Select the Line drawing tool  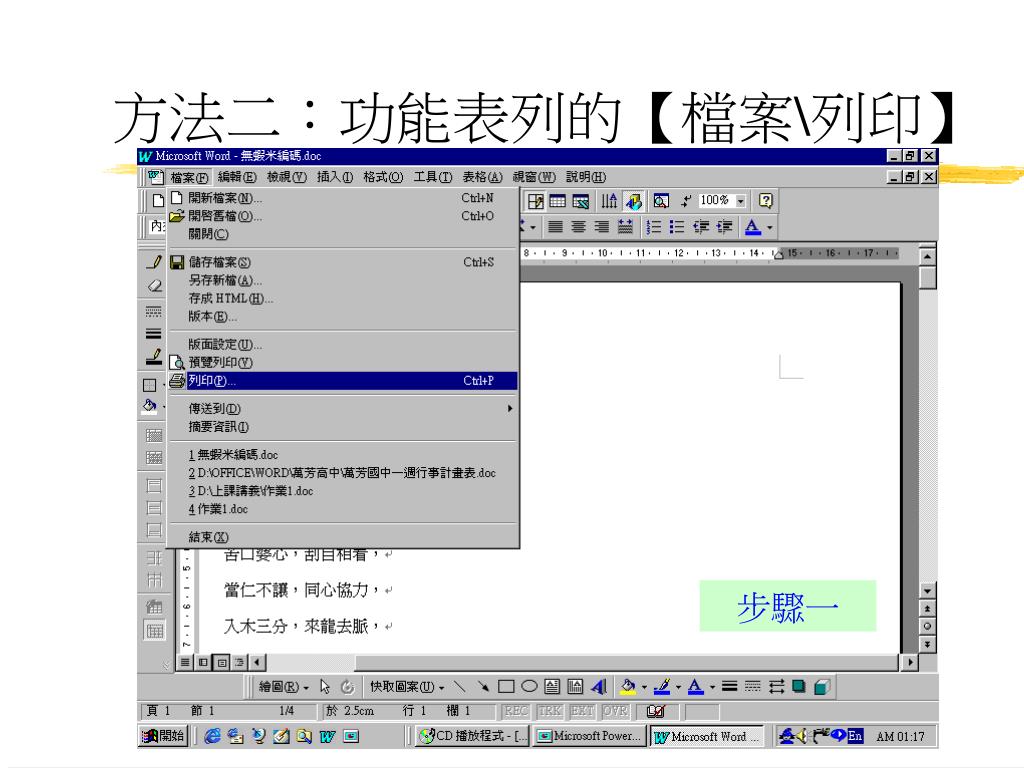[x=460, y=687]
